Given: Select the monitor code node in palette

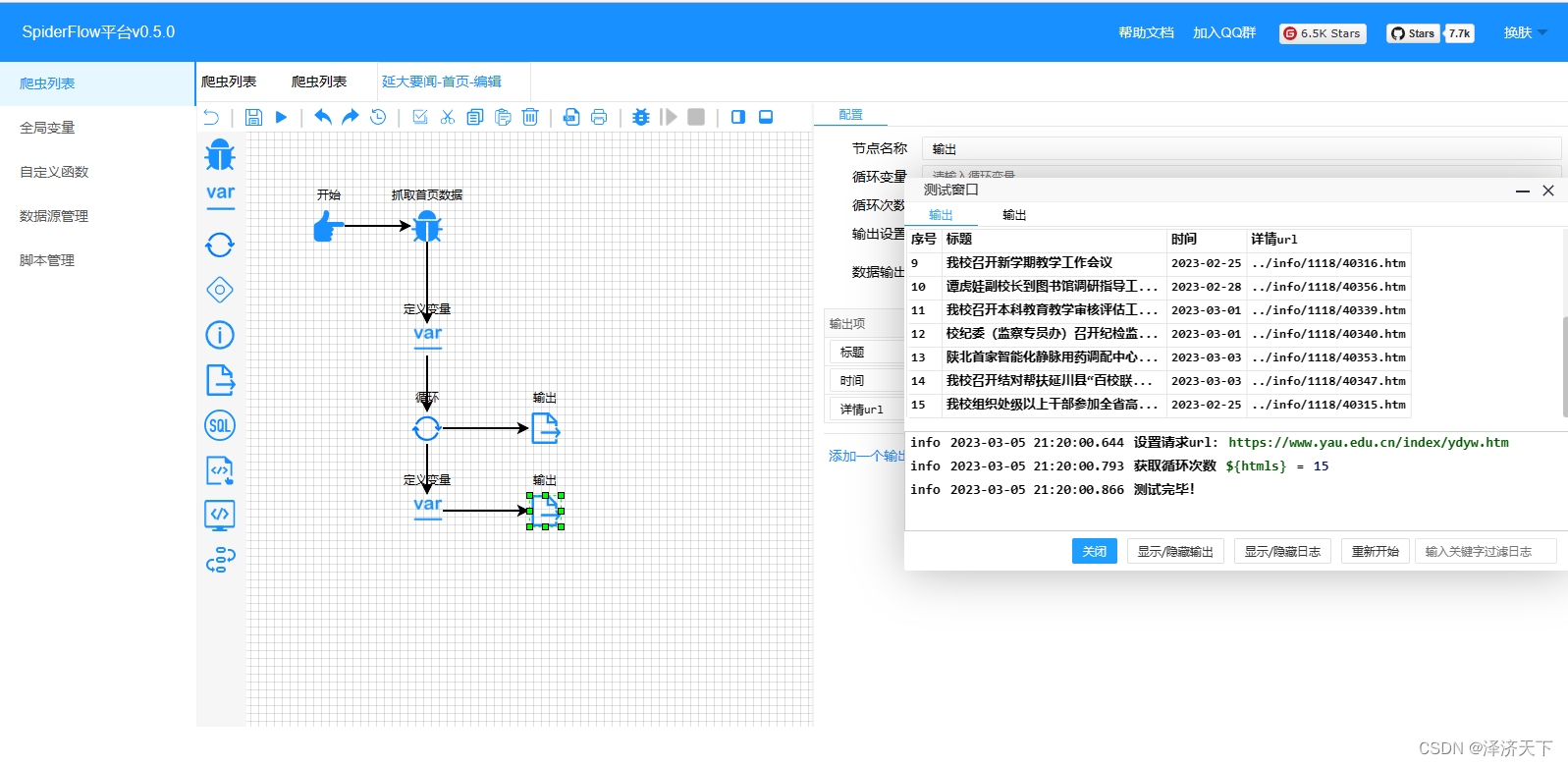Looking at the screenshot, I should 220,516.
